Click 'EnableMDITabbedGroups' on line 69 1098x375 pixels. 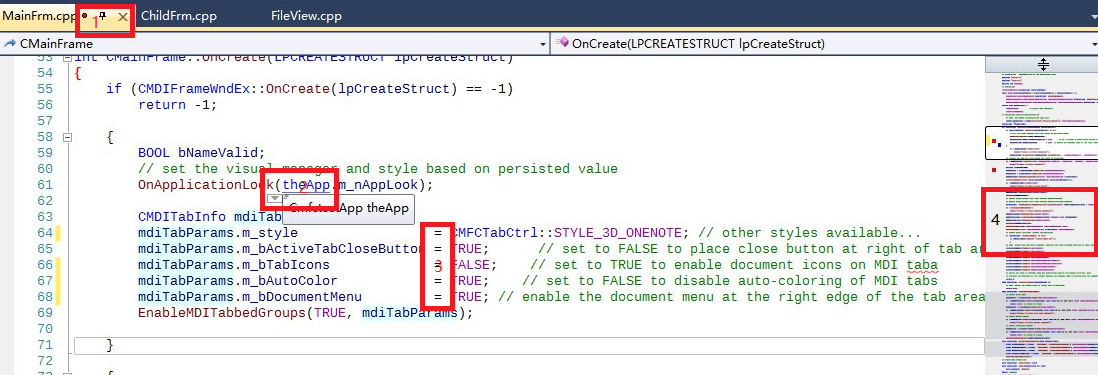pos(222,313)
